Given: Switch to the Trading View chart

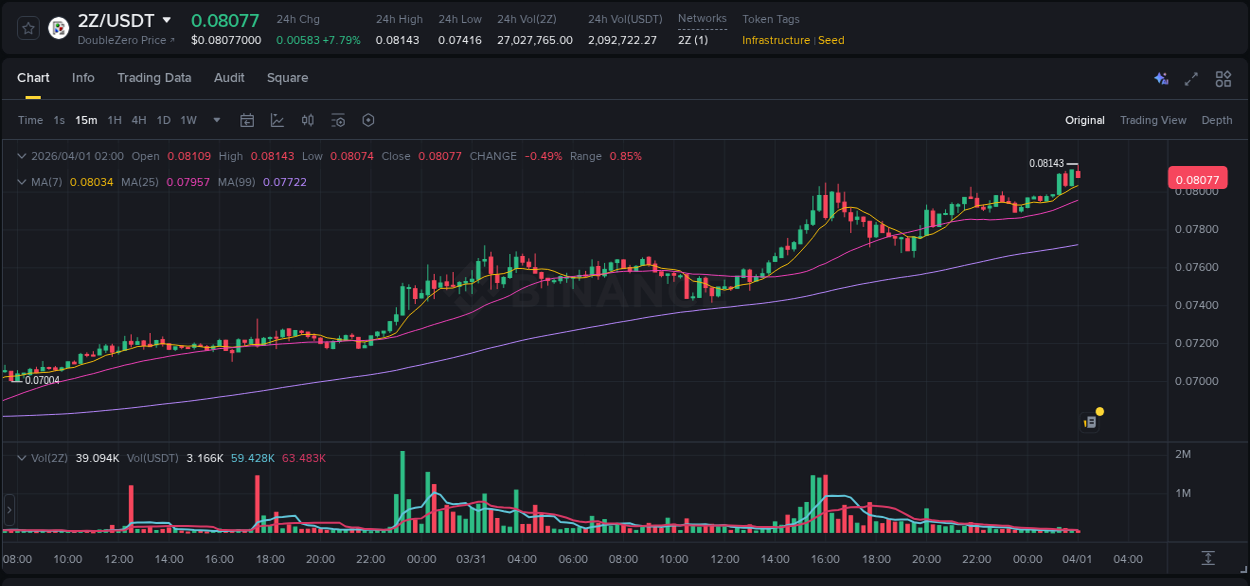Looking at the screenshot, I should tap(1153, 120).
